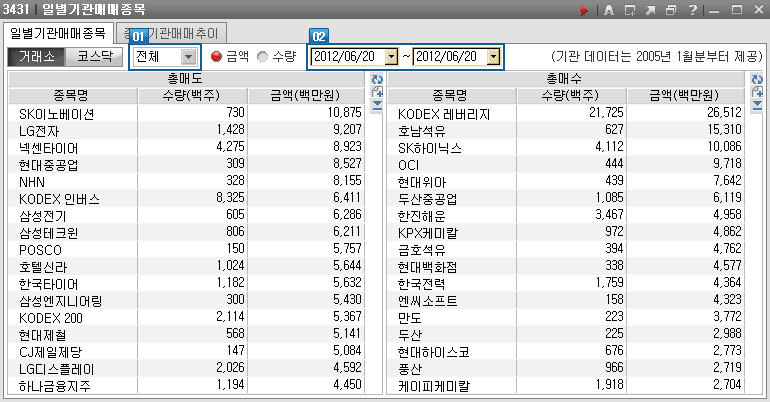Image resolution: width=770 pixels, height=402 pixels.
Task: Select 현대제철 row
Action: (x=187, y=334)
